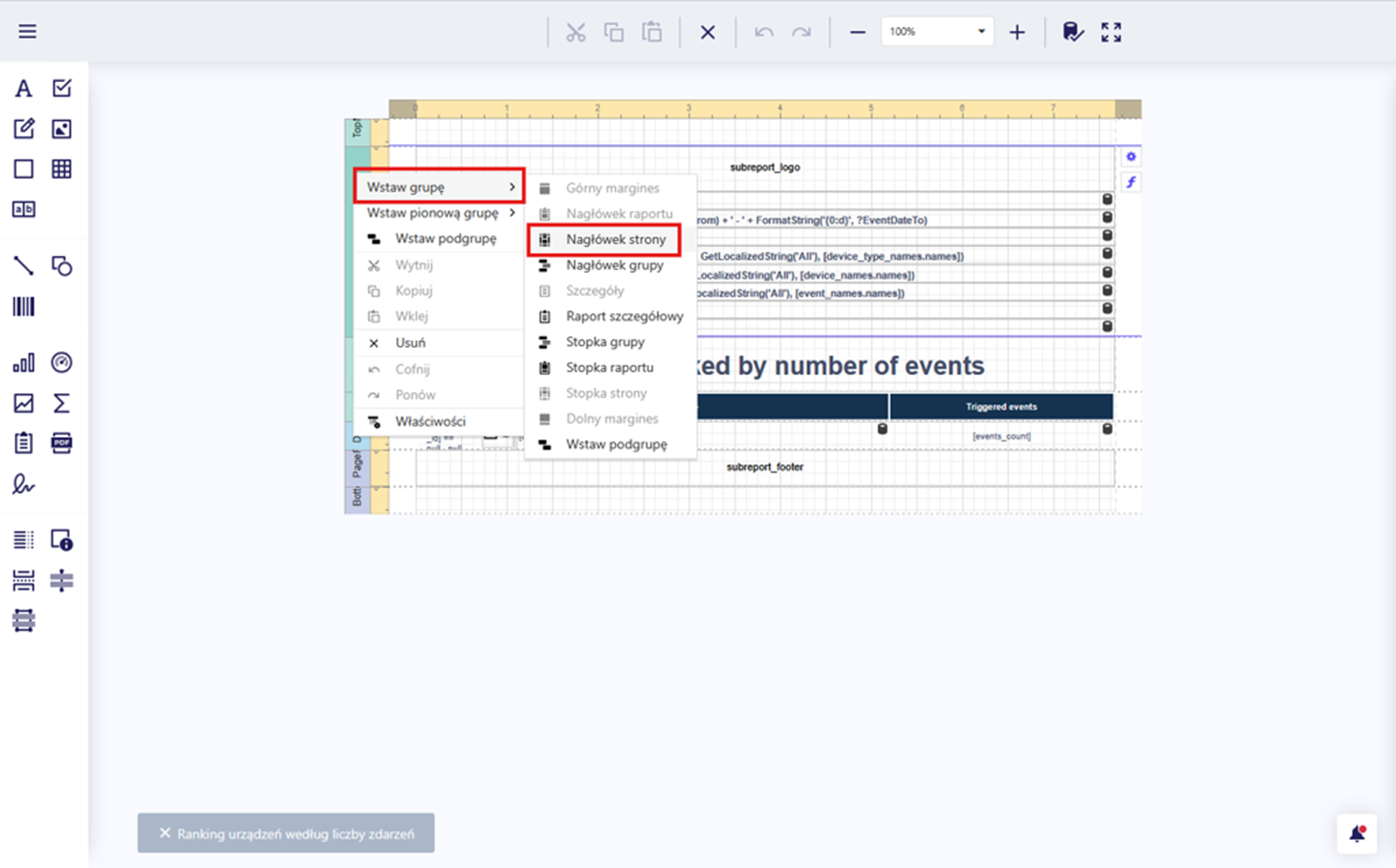Expand Wstaw pionową grupę submenu
The image size is (1396, 868).
coord(439,213)
